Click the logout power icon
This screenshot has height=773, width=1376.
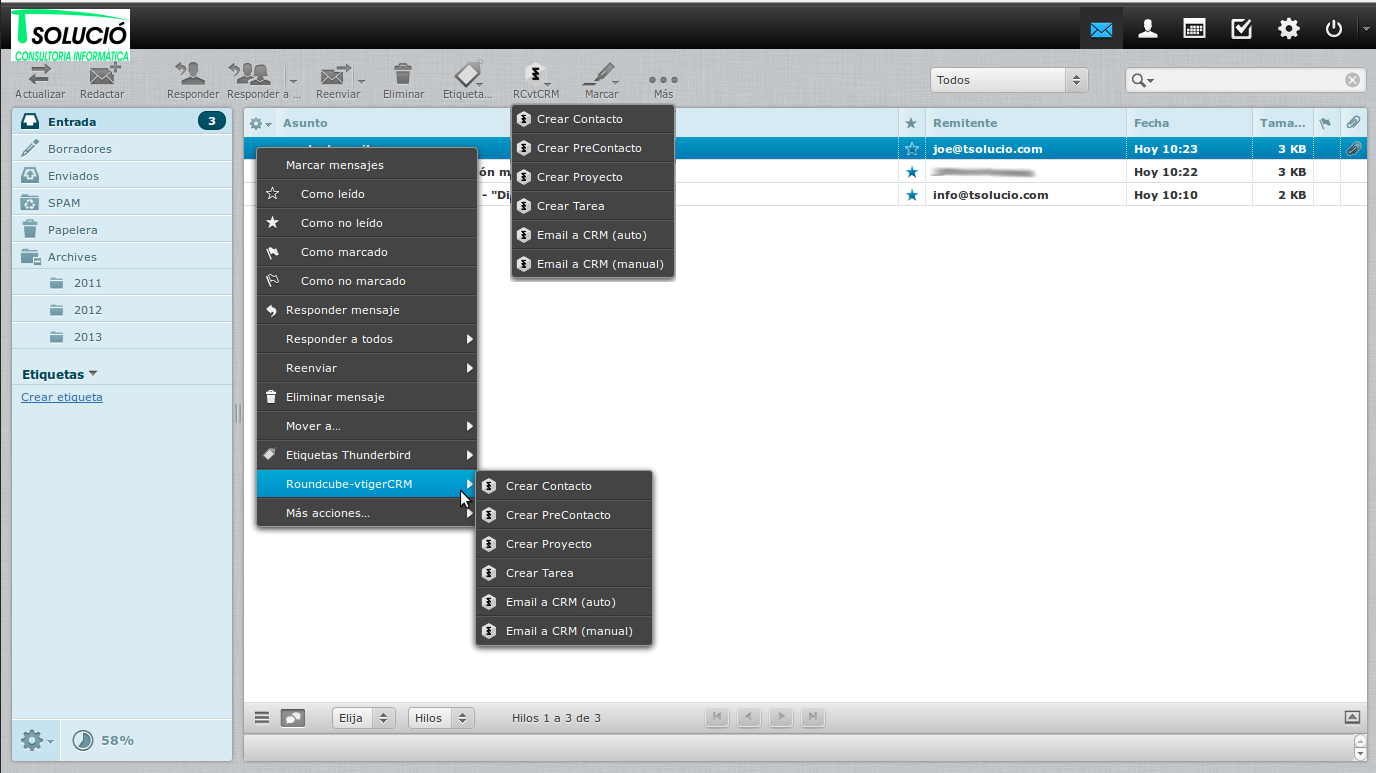tap(1333, 29)
